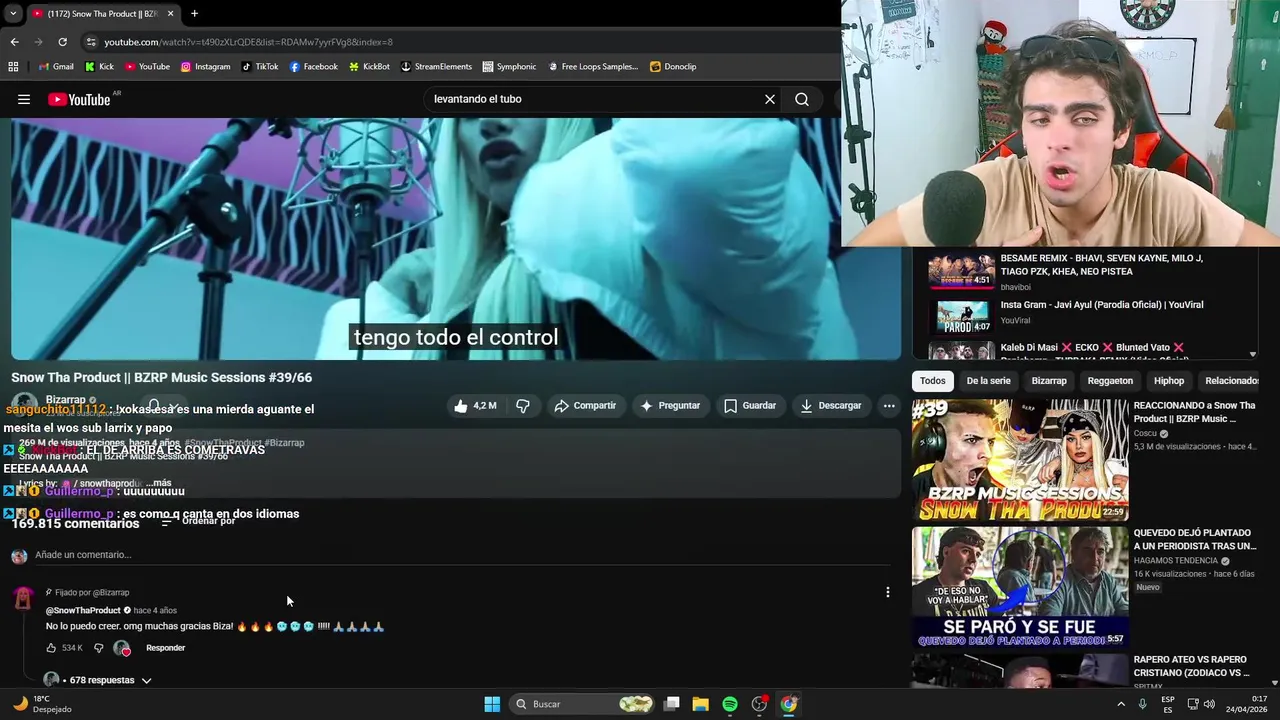The image size is (1280, 720).
Task: Select the Bizarrap filter chip
Action: pyautogui.click(x=1049, y=381)
